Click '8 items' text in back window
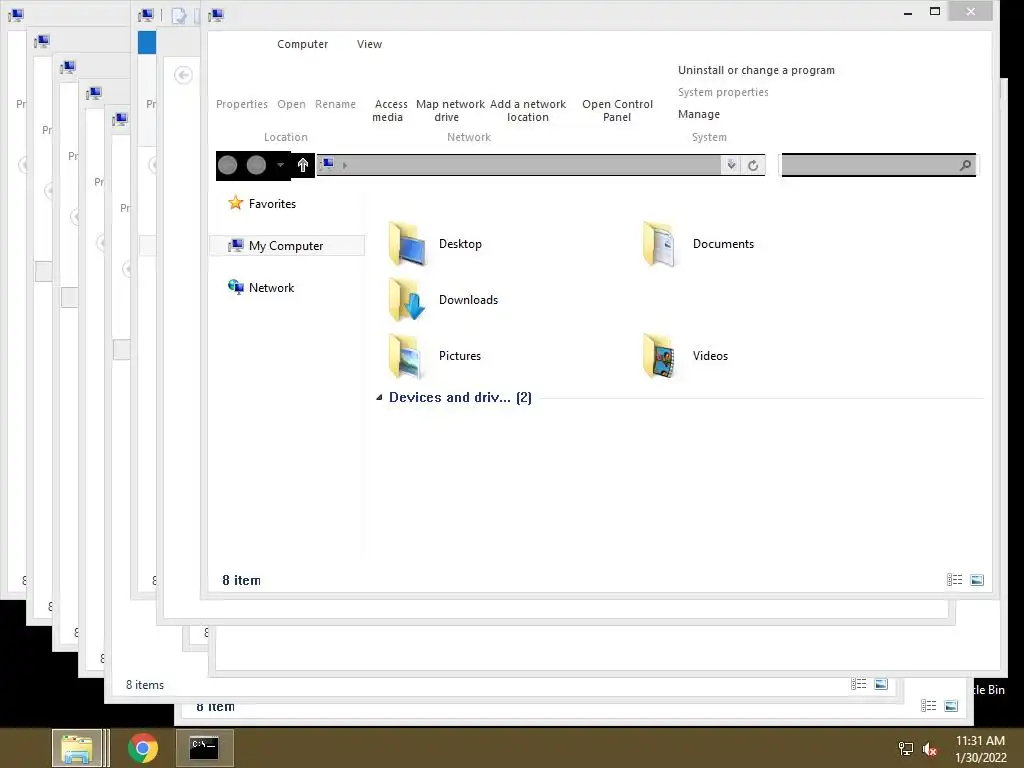The height and width of the screenshot is (768, 1024). pos(145,684)
